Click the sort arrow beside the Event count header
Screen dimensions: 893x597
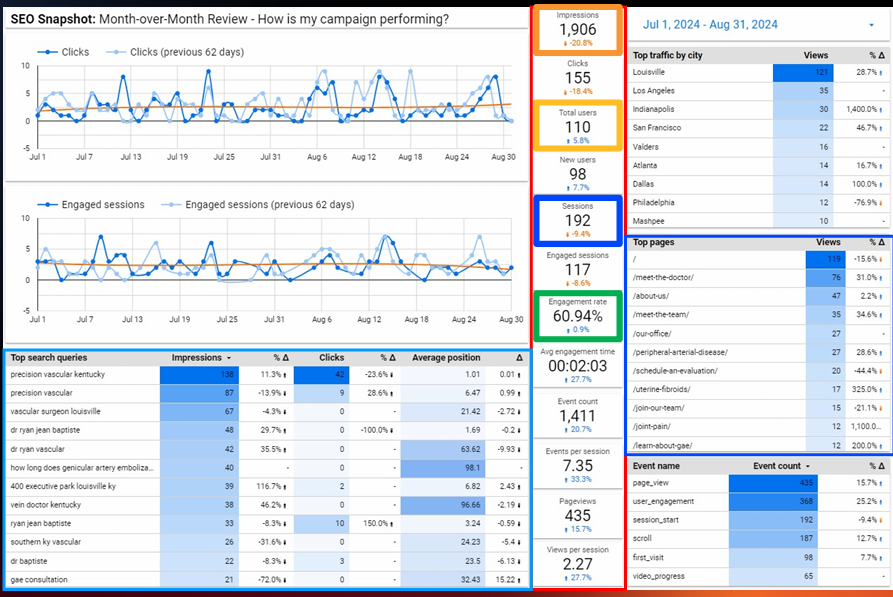pos(808,466)
